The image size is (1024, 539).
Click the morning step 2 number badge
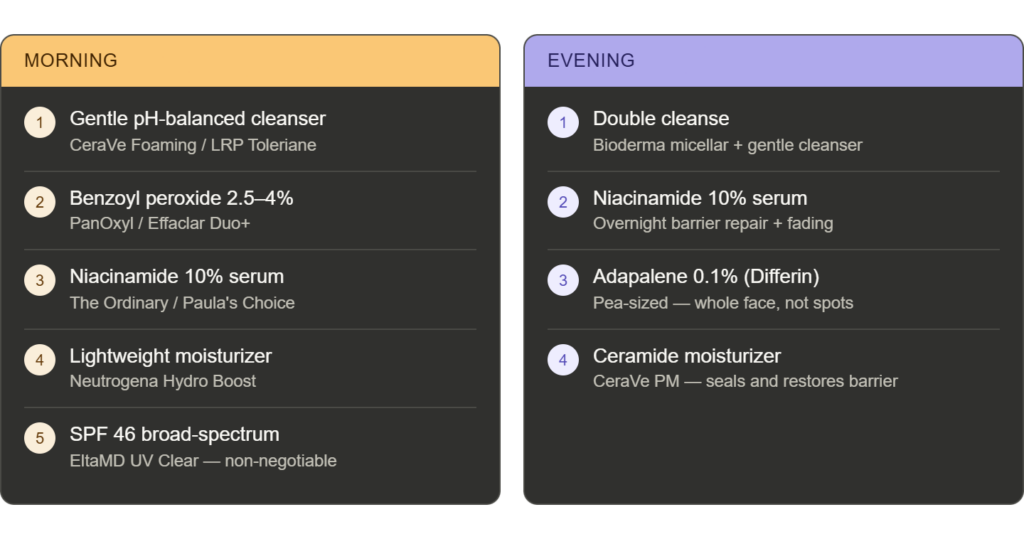click(x=39, y=202)
